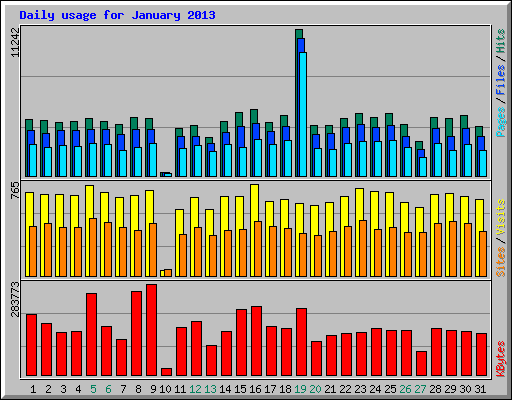Click the tall cyan pages bar for day 19

pyautogui.click(x=303, y=114)
